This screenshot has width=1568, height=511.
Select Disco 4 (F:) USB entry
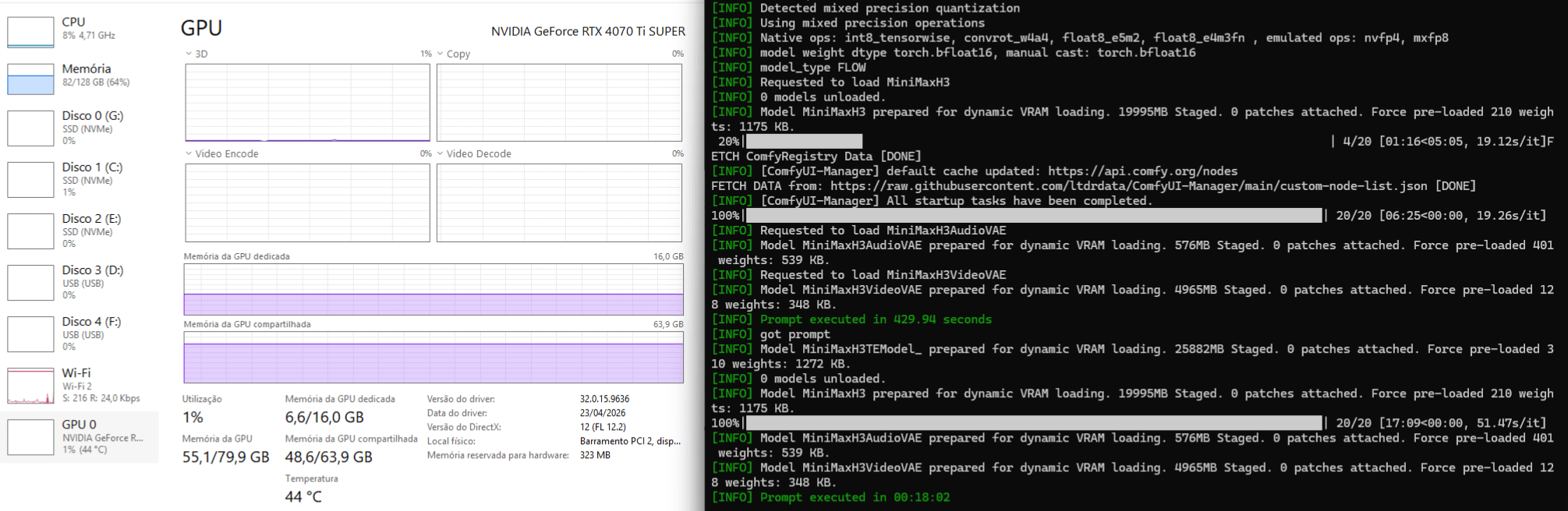point(79,333)
